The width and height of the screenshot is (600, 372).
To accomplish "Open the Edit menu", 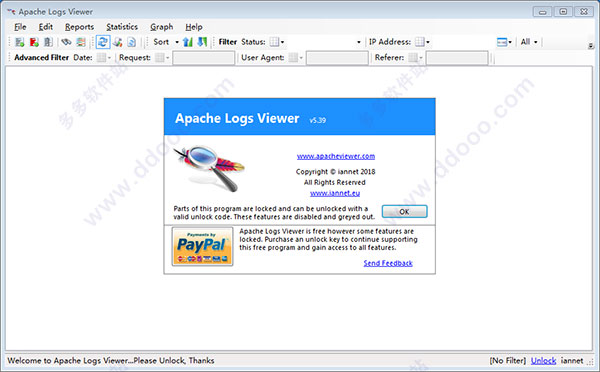I will [46, 27].
